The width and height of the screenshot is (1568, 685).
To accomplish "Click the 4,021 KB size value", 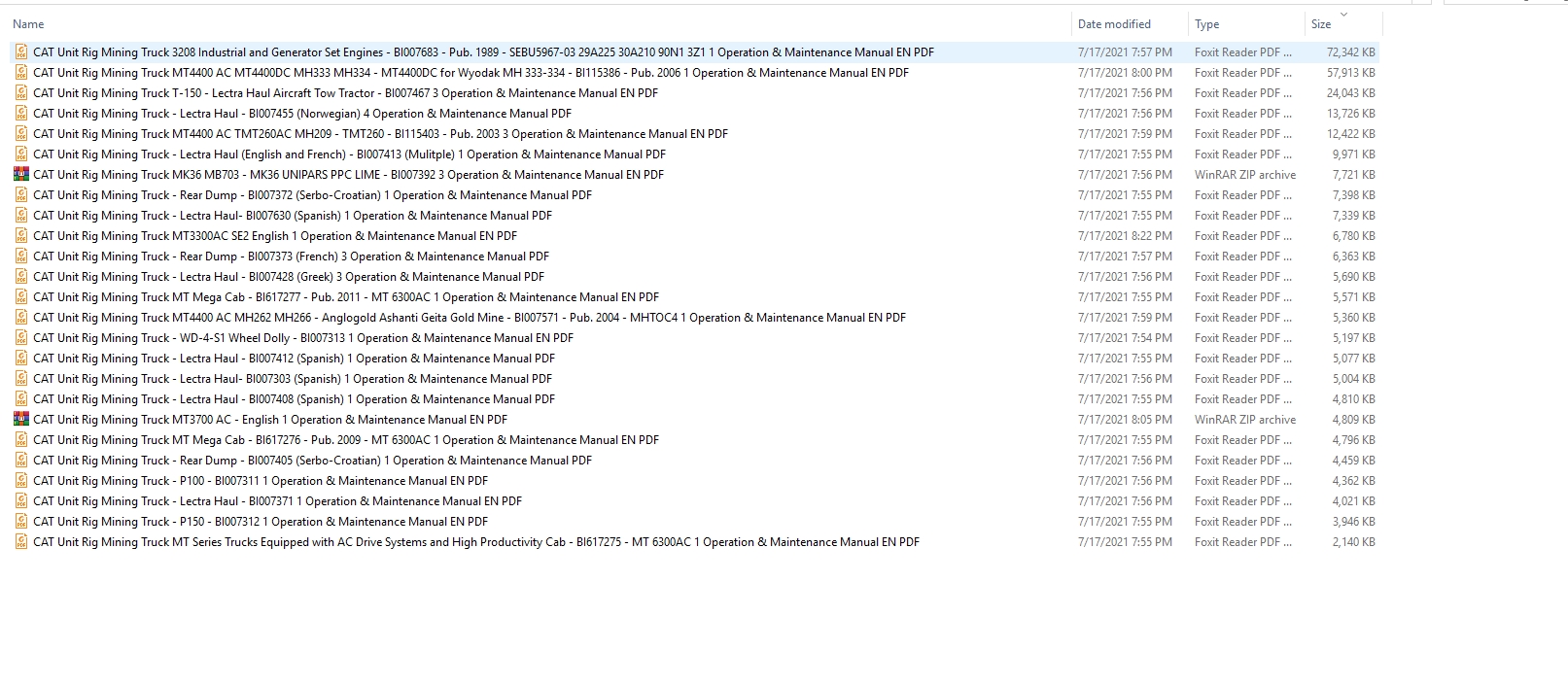I will [1354, 501].
